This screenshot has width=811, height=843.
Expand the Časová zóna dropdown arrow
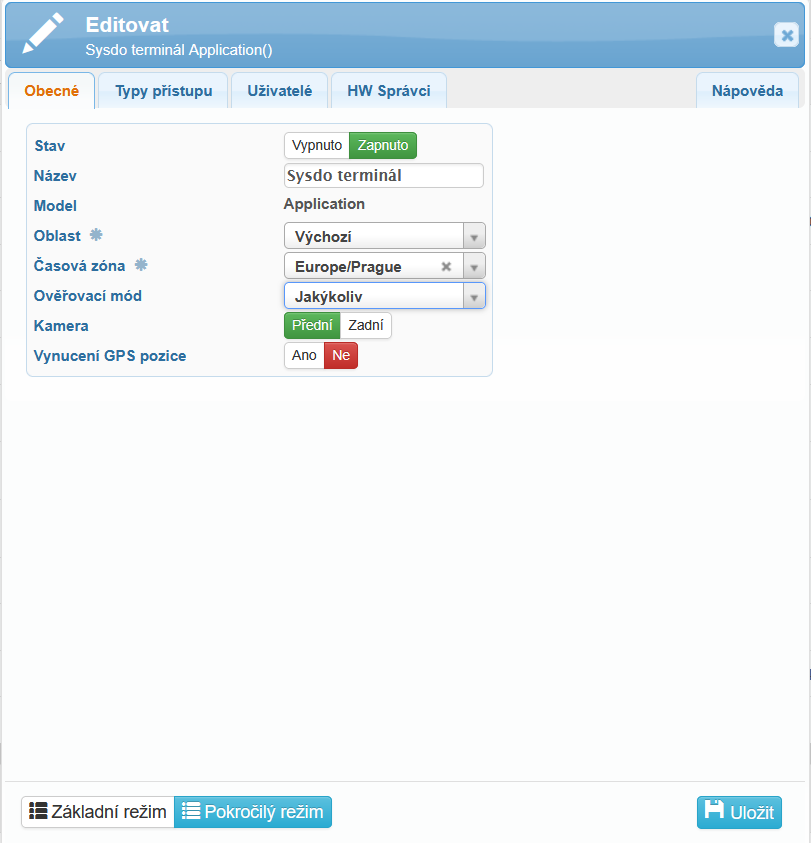click(475, 267)
